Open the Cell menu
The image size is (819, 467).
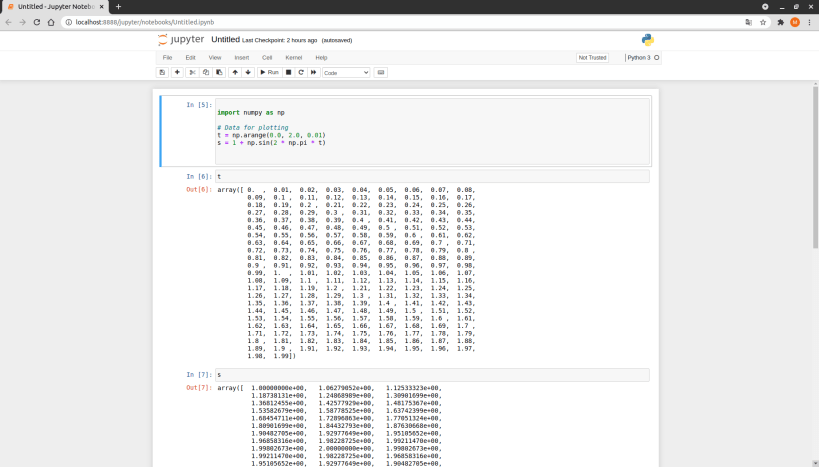[x=267, y=57]
